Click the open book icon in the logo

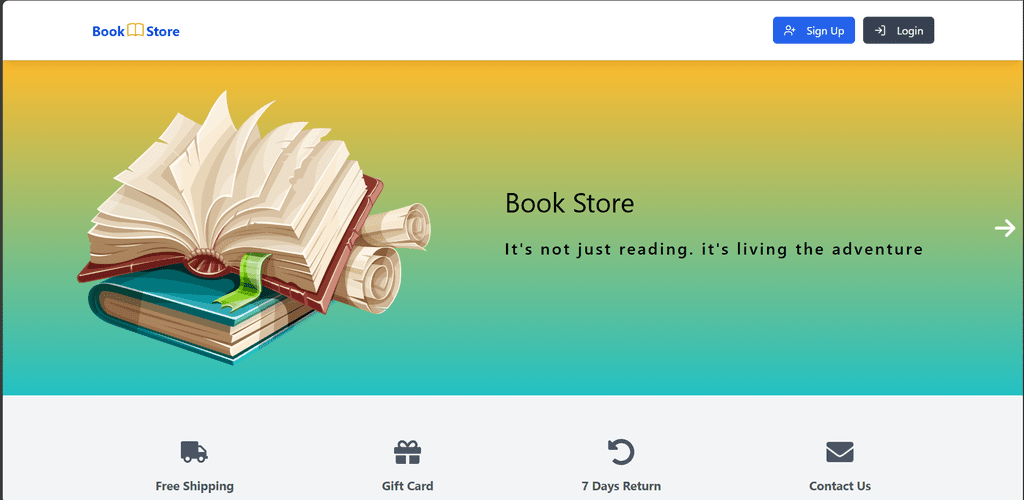(x=135, y=31)
